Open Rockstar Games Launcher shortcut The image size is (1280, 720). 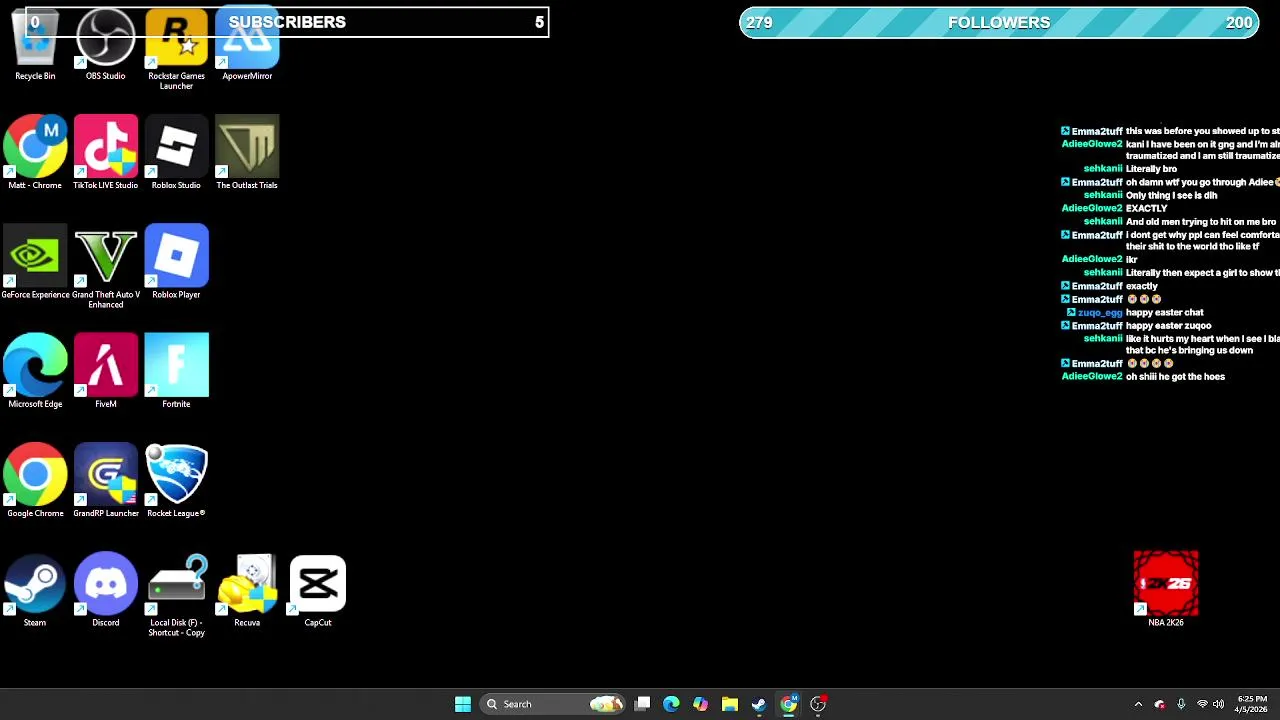176,48
